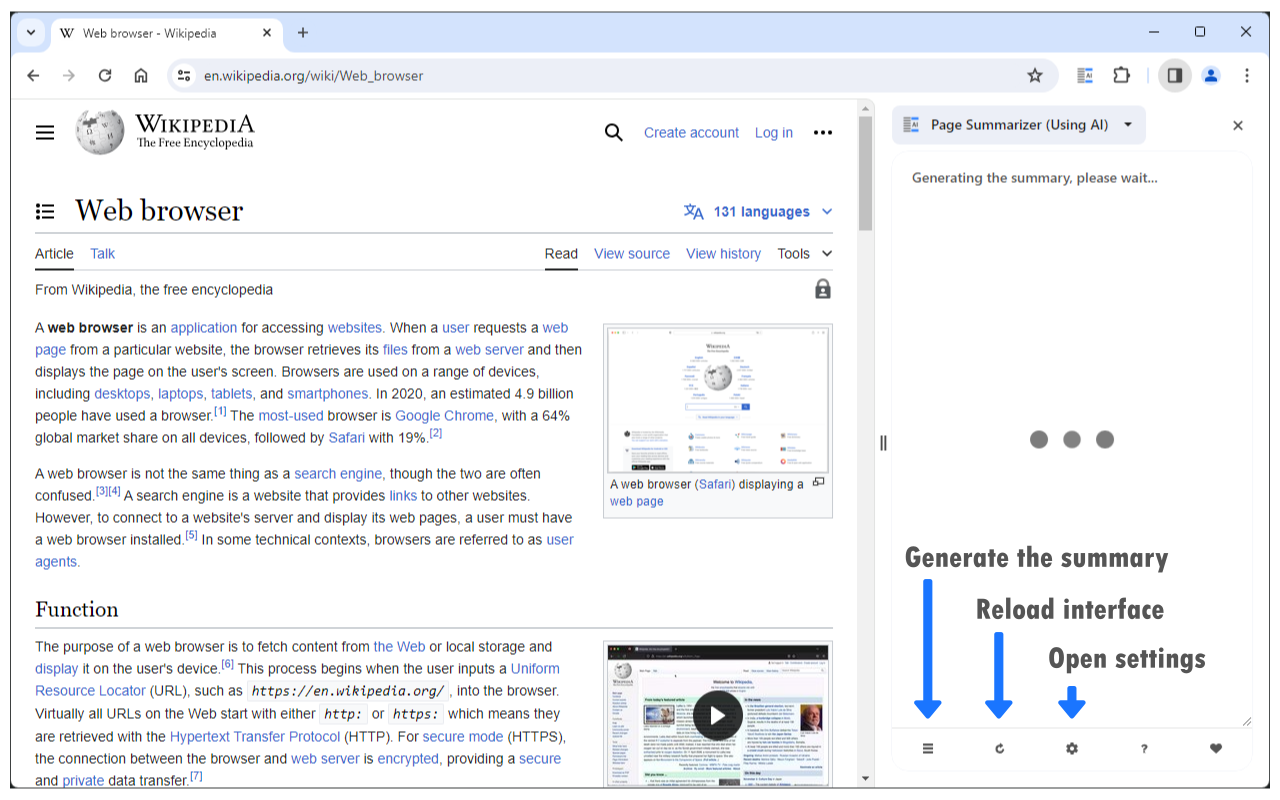Switch to the Talk tab
This screenshot has width=1280, height=800.
[103, 253]
